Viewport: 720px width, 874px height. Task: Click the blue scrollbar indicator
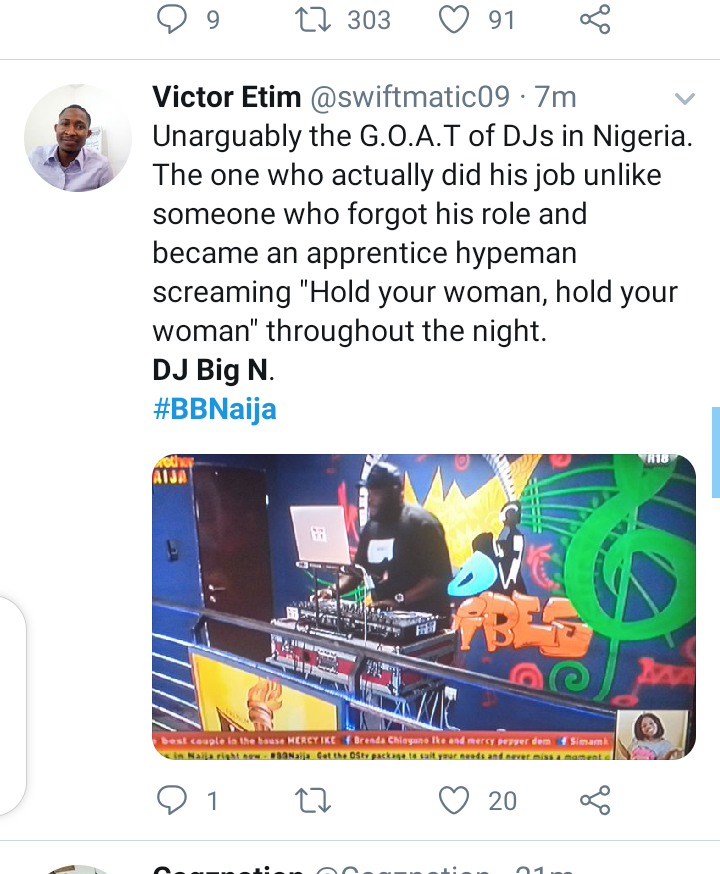click(716, 452)
